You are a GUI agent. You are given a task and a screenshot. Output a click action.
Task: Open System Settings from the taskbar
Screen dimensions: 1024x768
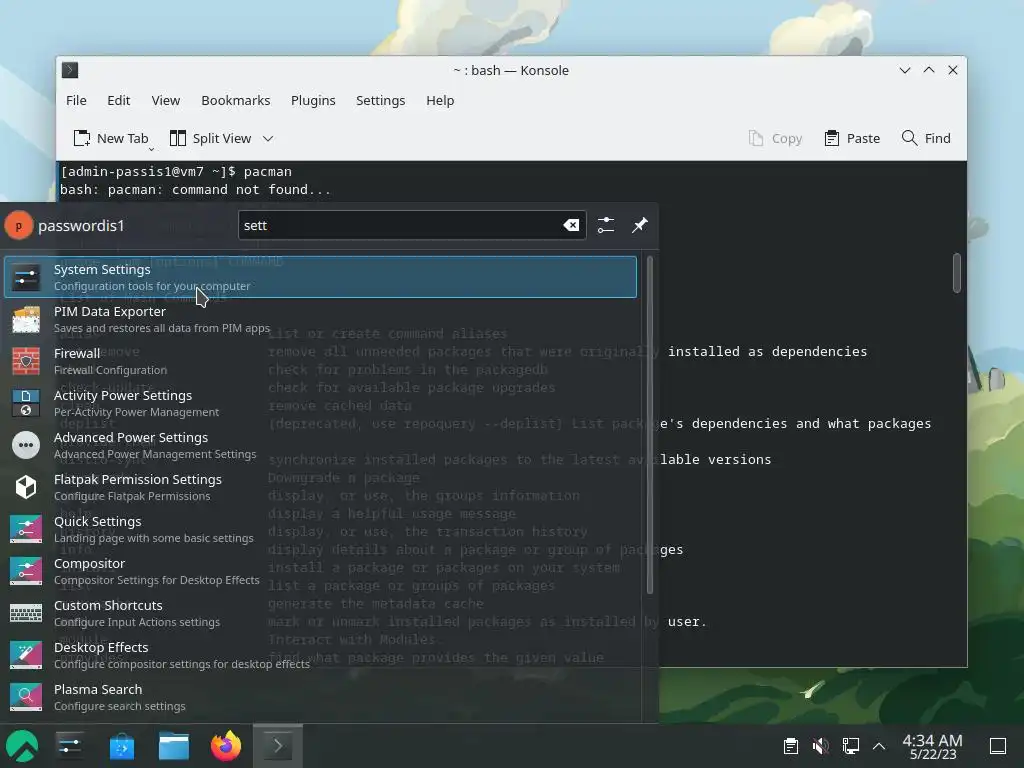[69, 746]
